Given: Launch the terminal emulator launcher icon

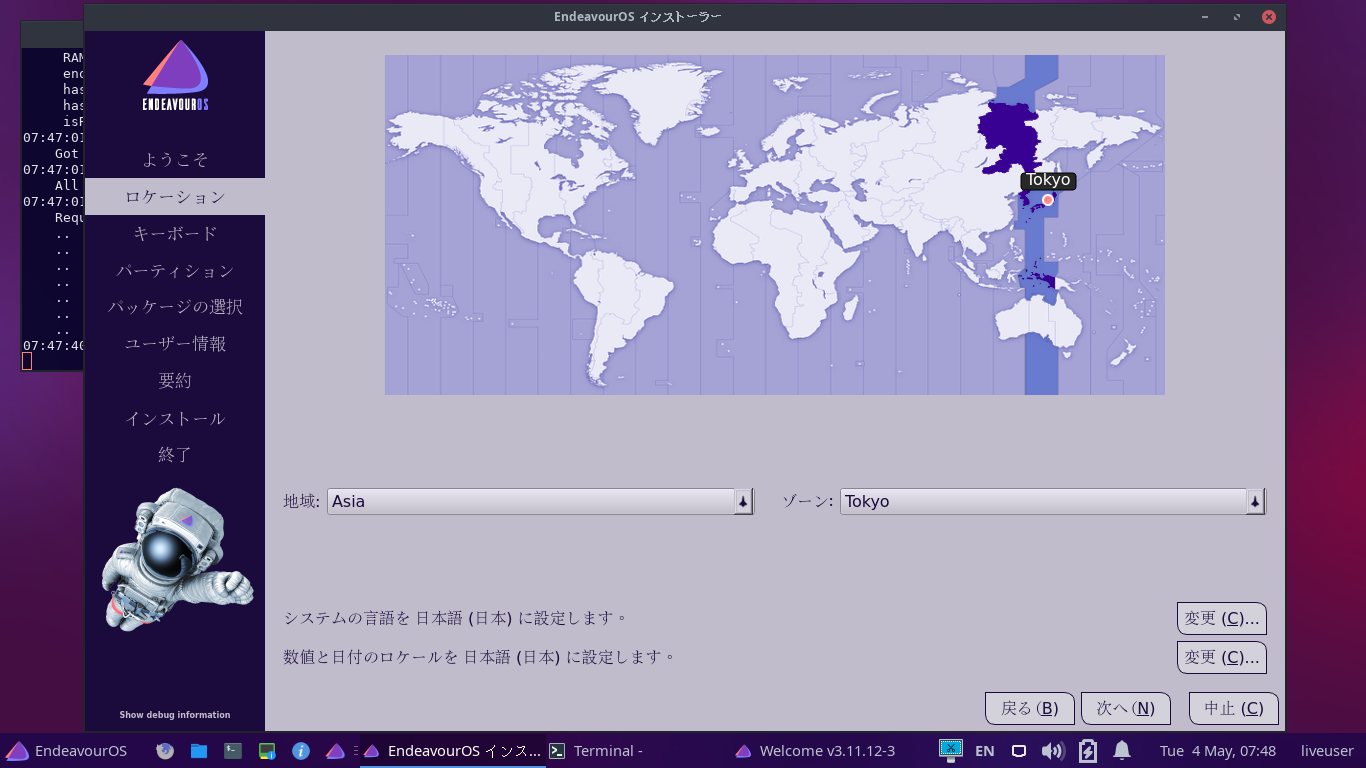Looking at the screenshot, I should (233, 751).
